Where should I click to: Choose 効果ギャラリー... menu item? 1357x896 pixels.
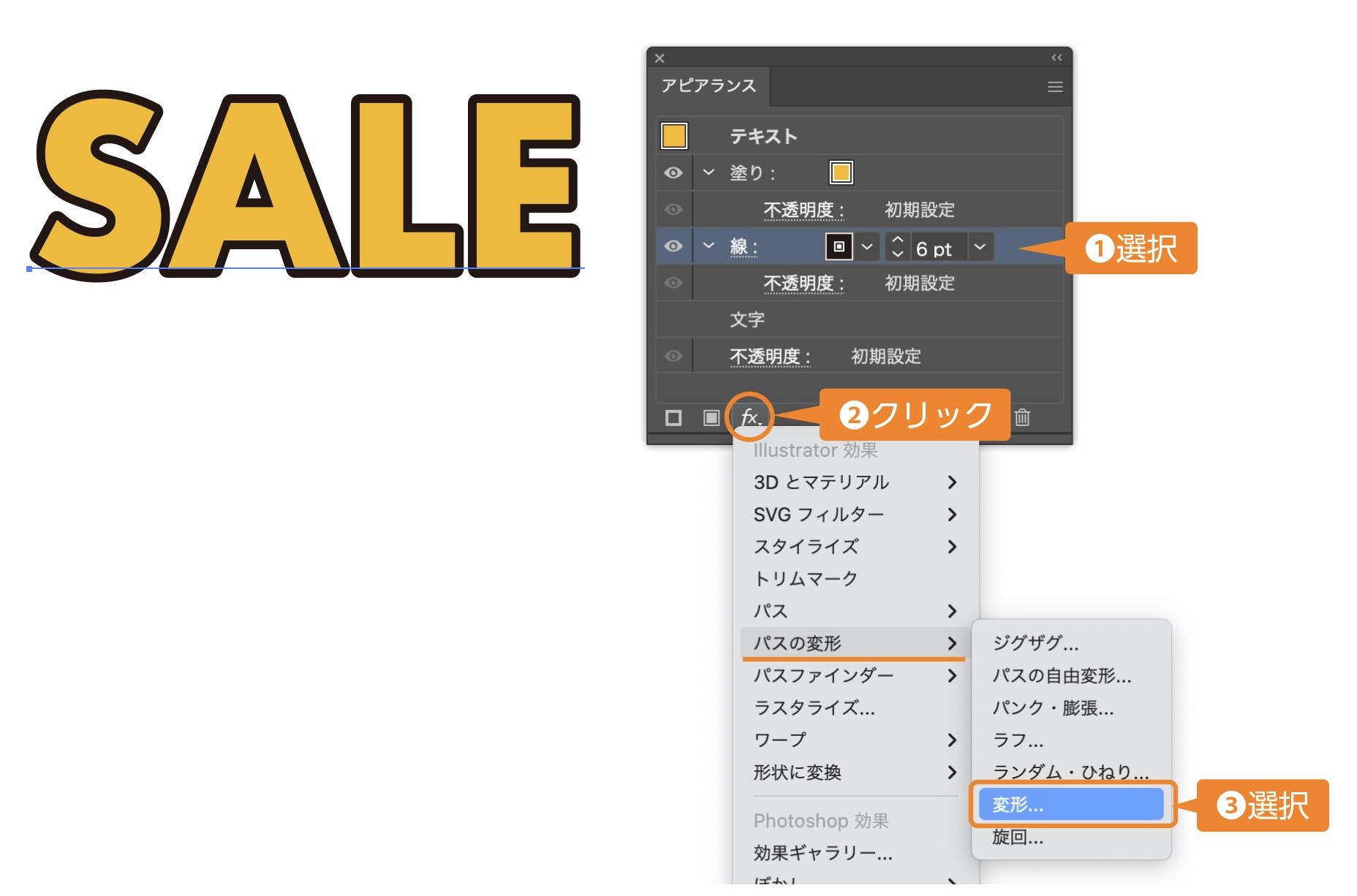pos(855,853)
